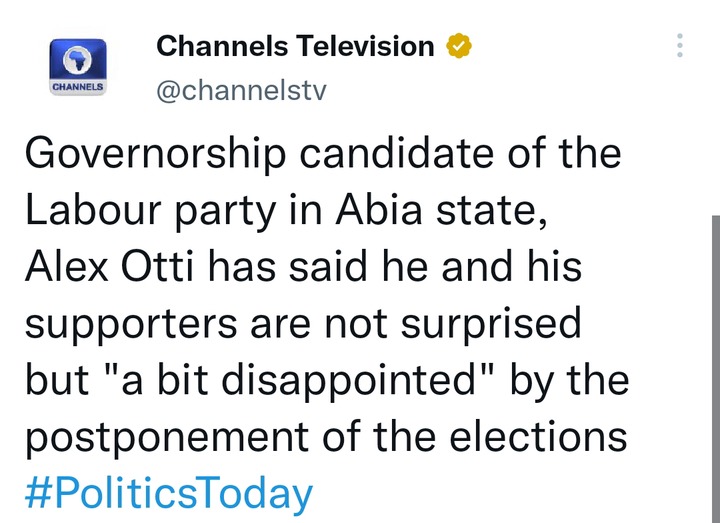This screenshot has height=523, width=720.
Task: Click the tweet text to open details
Action: point(327,295)
